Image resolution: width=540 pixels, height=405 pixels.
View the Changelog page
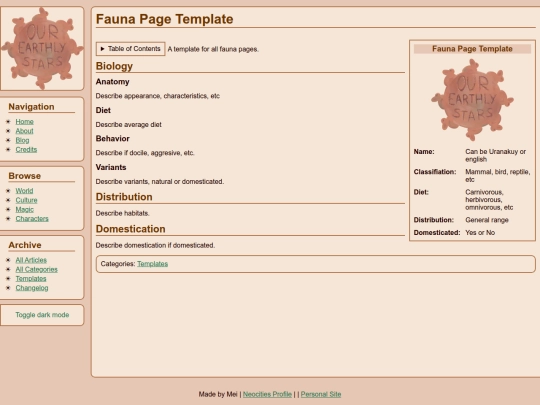(x=32, y=288)
